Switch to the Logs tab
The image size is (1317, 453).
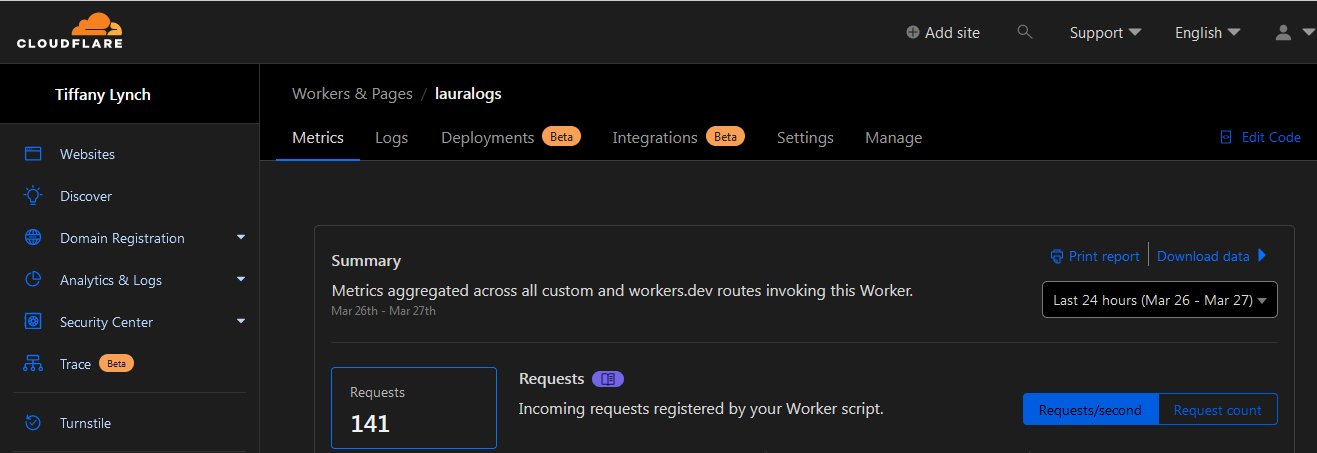click(391, 138)
